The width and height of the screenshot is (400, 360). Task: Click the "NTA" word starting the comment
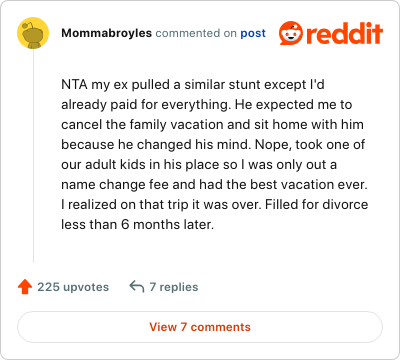coord(74,85)
